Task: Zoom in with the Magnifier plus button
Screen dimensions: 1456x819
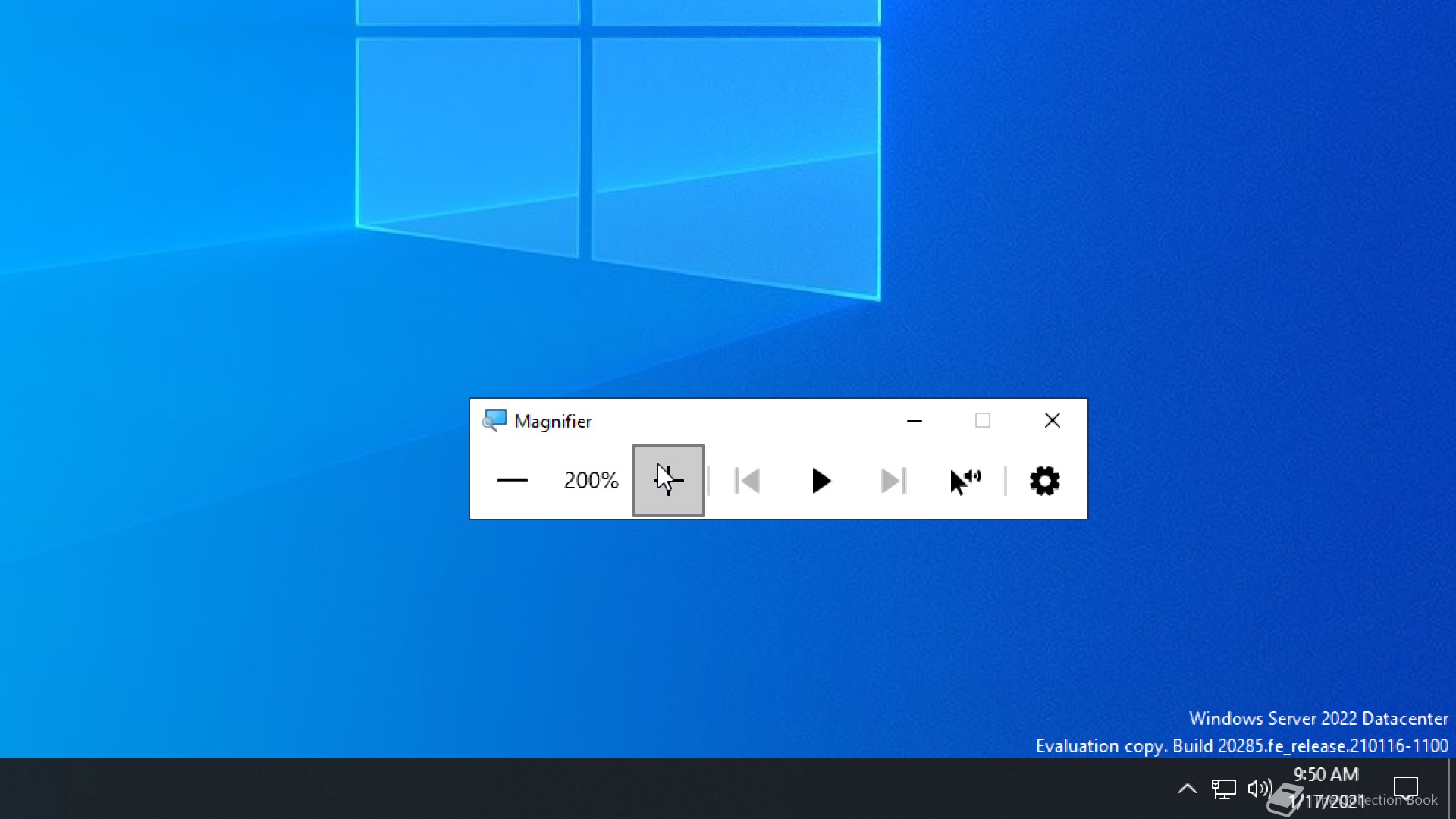Action: tap(669, 481)
